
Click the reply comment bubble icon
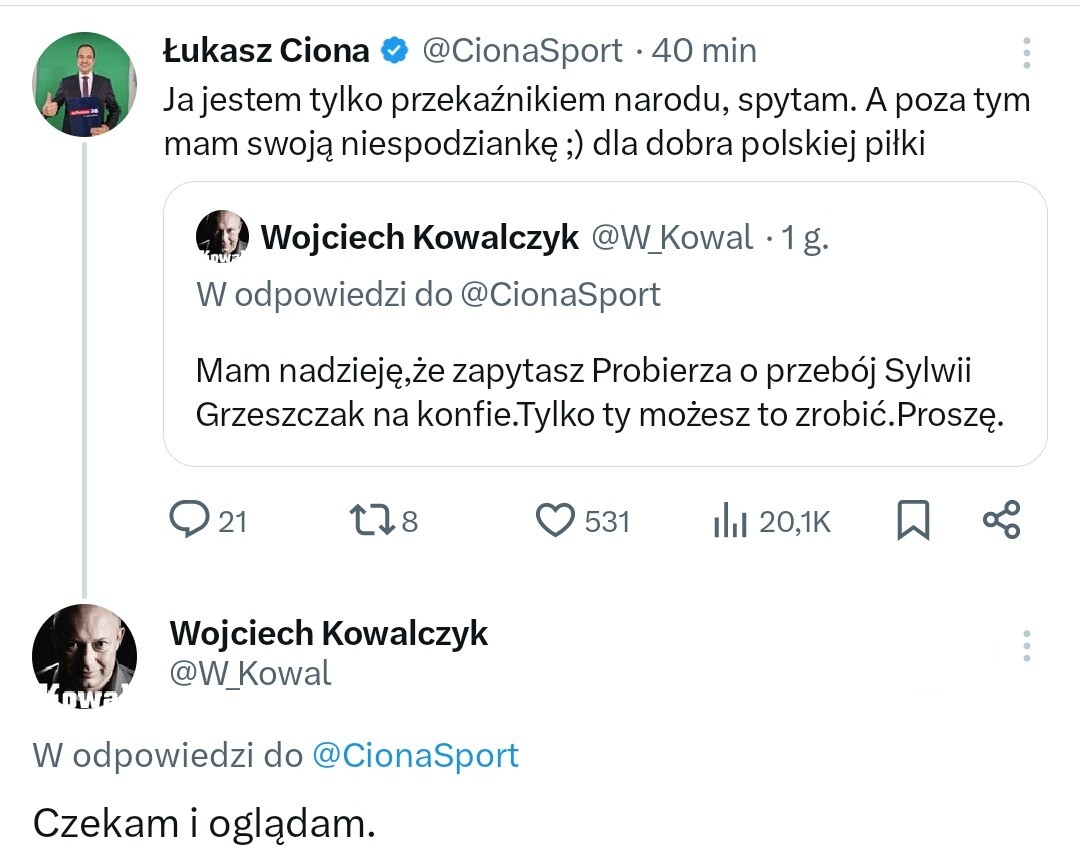[188, 520]
